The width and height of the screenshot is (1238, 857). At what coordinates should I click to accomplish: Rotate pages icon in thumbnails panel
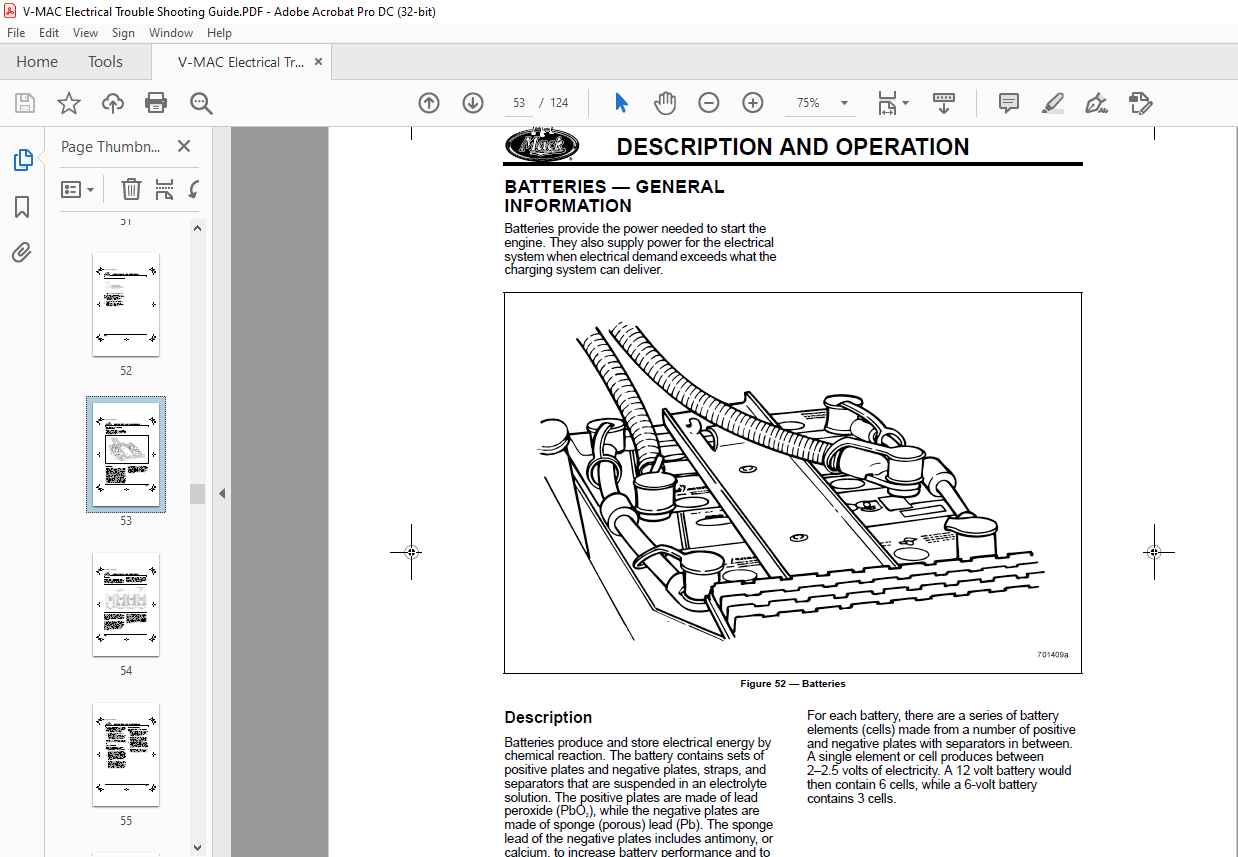coord(194,189)
